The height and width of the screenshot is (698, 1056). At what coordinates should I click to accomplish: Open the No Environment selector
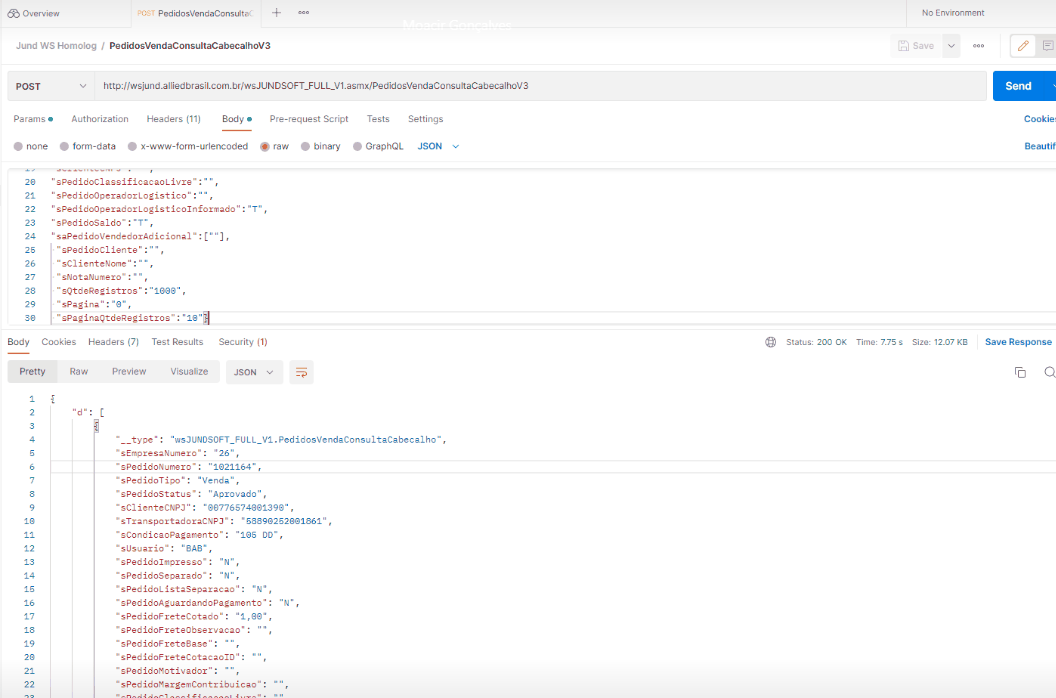click(980, 13)
